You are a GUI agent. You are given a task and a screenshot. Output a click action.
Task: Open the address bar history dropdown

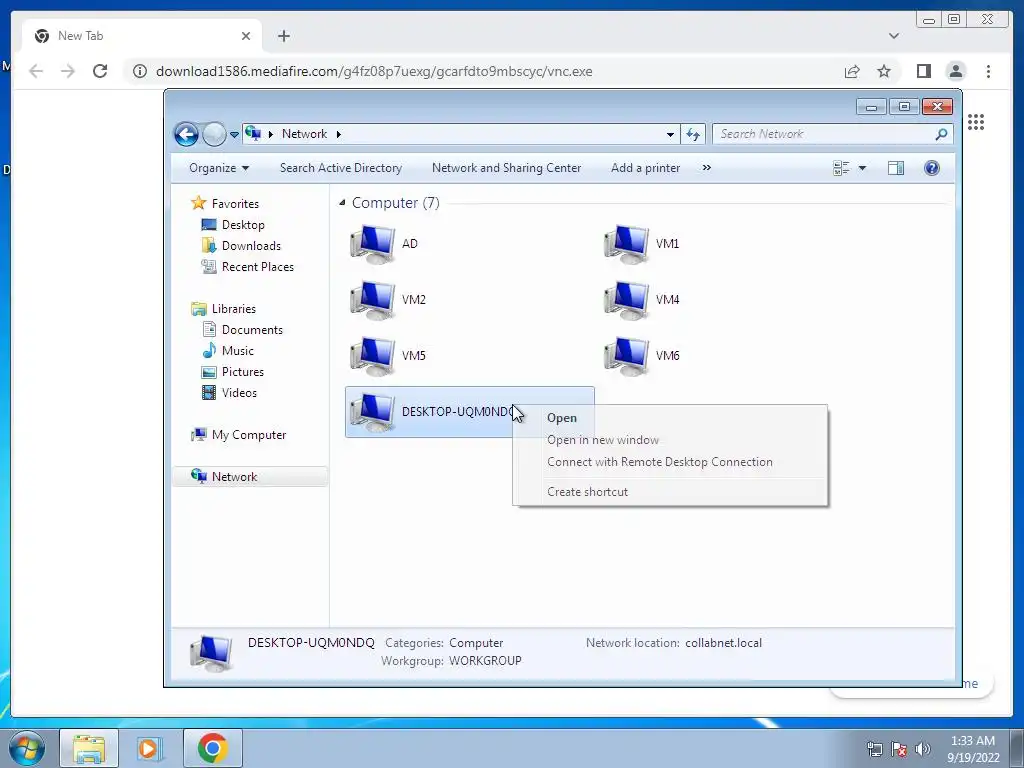click(670, 135)
